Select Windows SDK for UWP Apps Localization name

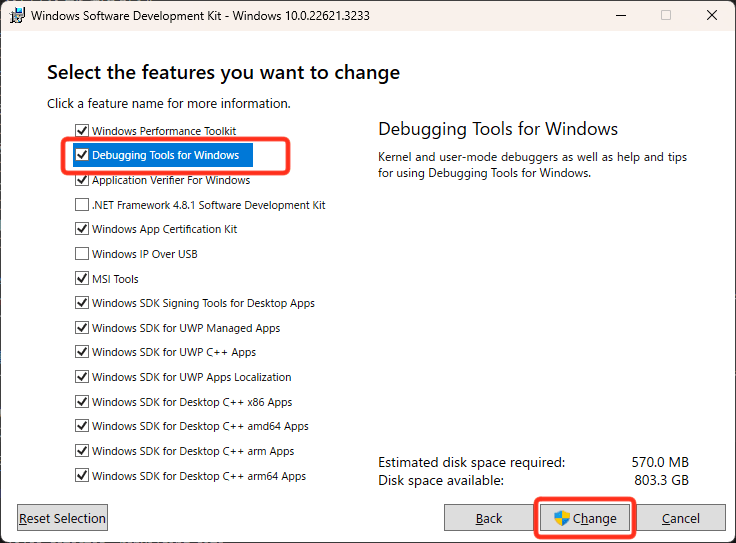coord(192,377)
